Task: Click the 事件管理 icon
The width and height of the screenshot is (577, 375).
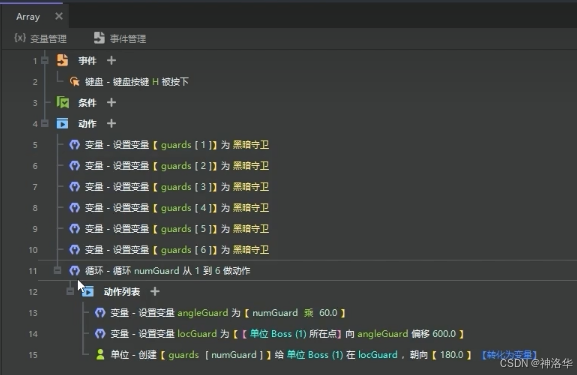Action: (99, 38)
